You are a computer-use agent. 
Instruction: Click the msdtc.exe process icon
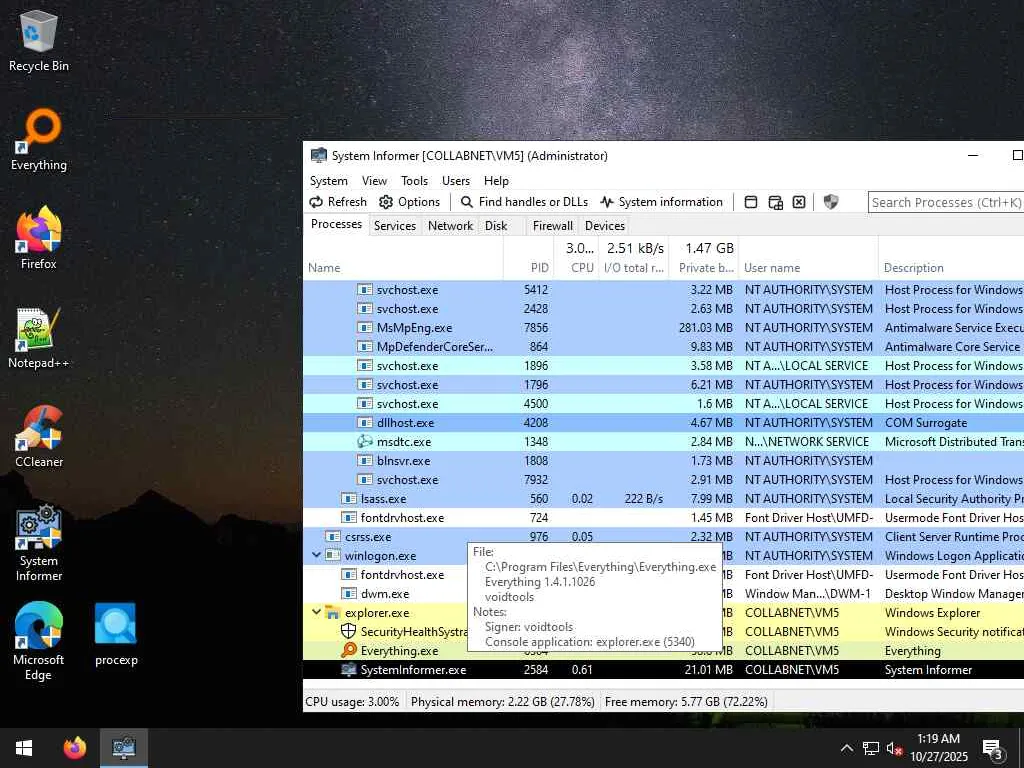coord(364,441)
